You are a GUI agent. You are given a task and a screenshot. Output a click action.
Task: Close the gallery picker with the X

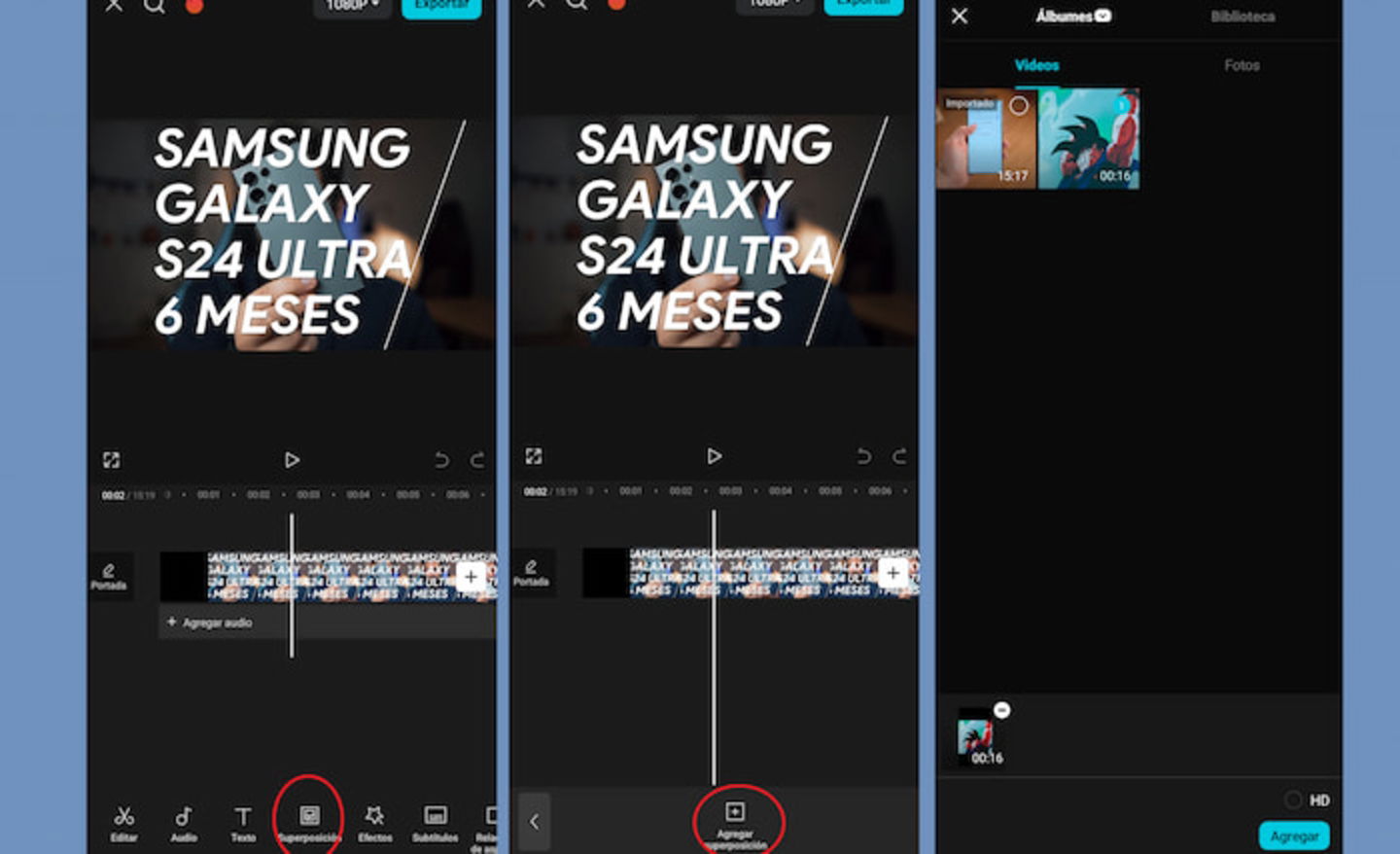click(960, 17)
